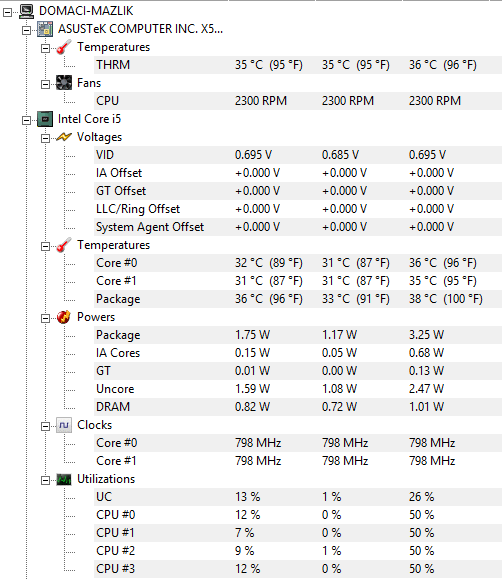Image resolution: width=502 pixels, height=579 pixels.
Task: Select the CPU #3 utilization row
Action: pos(298,569)
